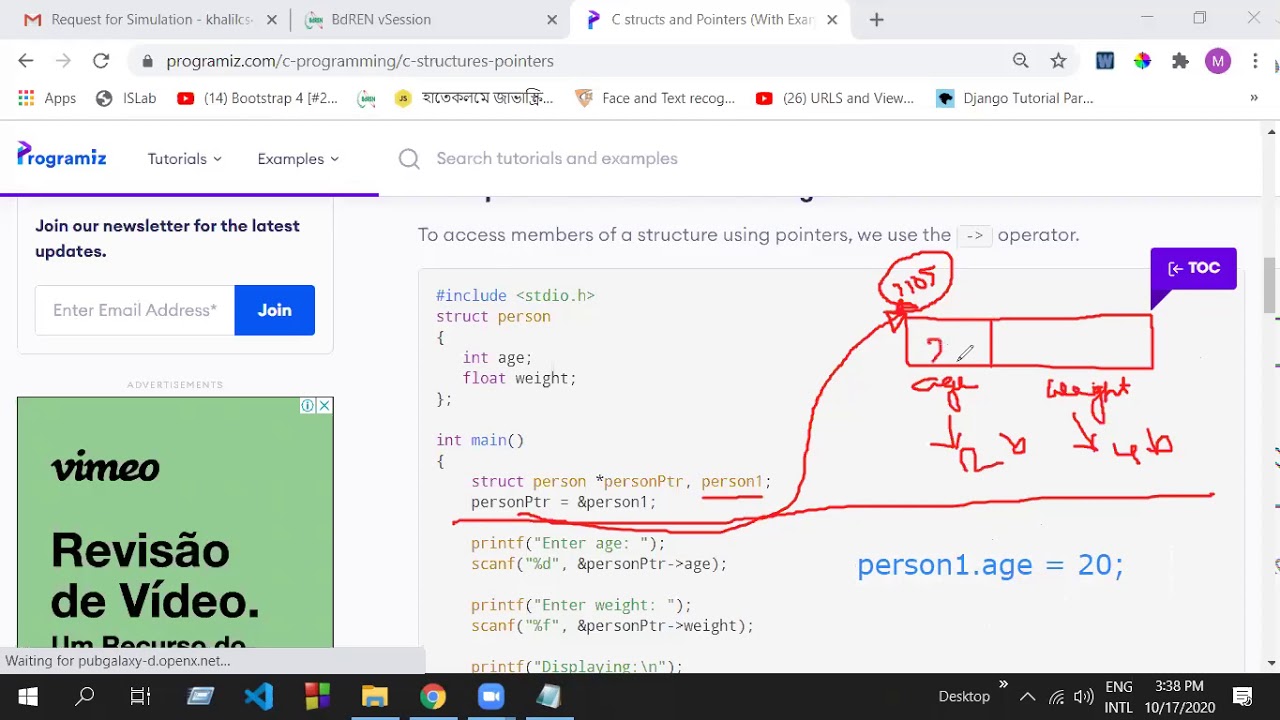
Task: Show hidden system tray icons
Action: click(1027, 697)
